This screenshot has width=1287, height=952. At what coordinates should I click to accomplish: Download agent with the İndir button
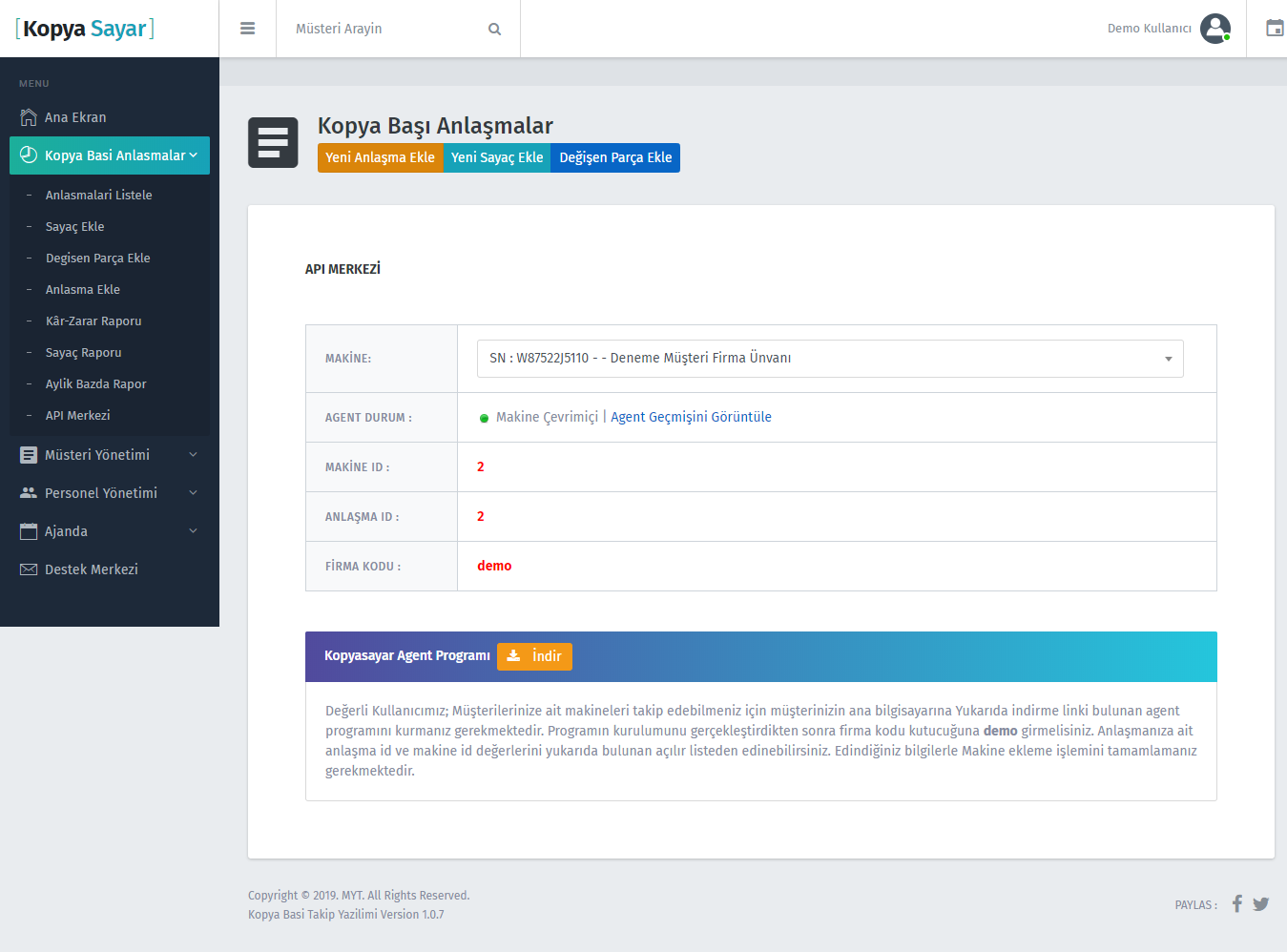click(x=534, y=656)
